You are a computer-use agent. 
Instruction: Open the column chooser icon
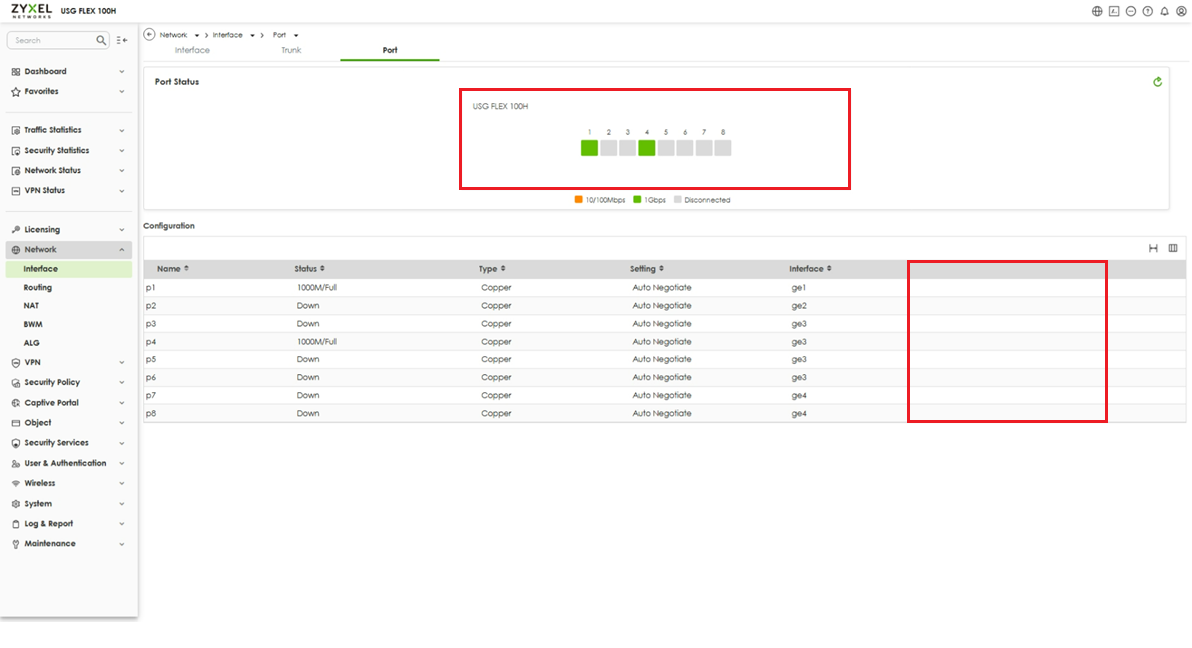1173,249
